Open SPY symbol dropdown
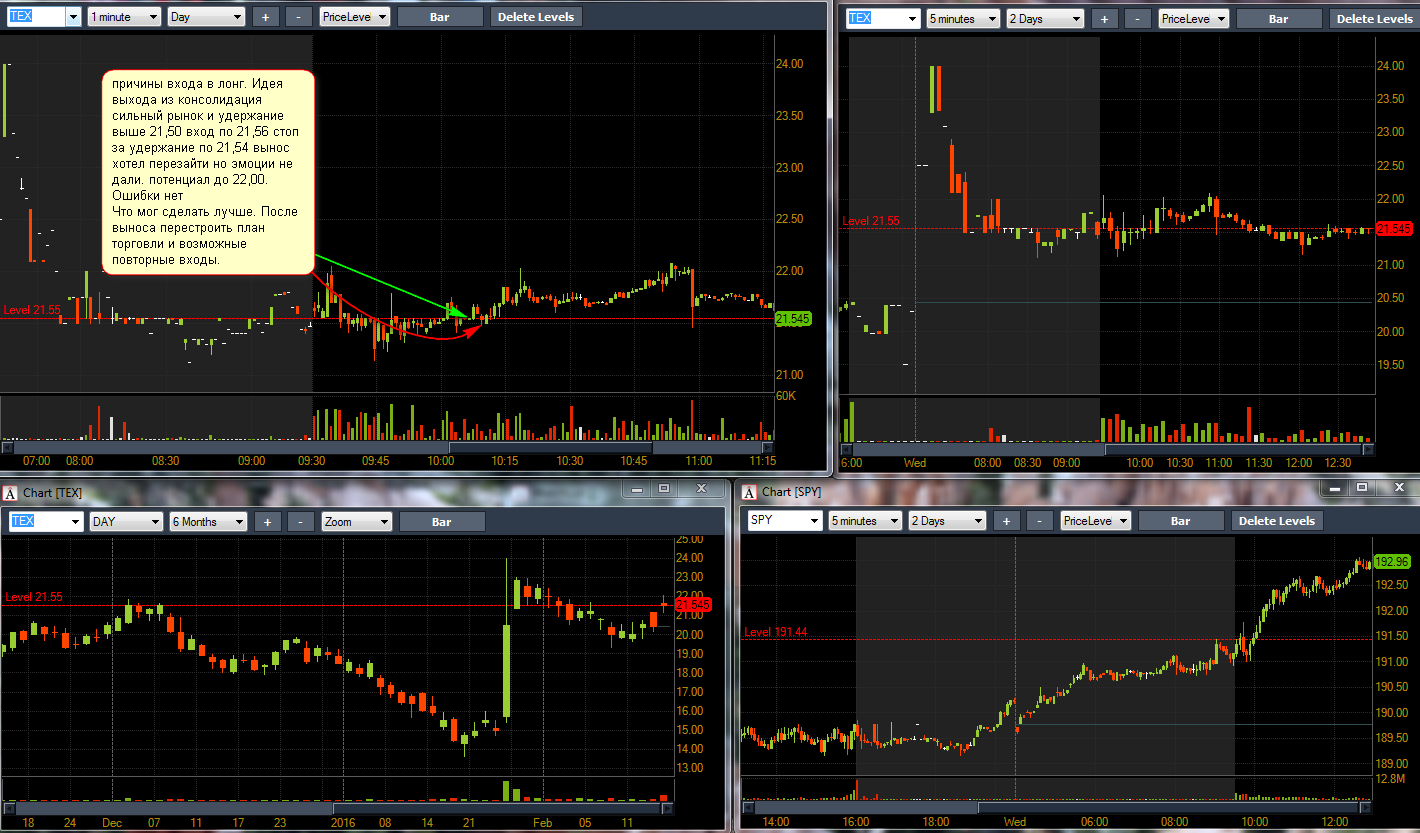 click(784, 521)
